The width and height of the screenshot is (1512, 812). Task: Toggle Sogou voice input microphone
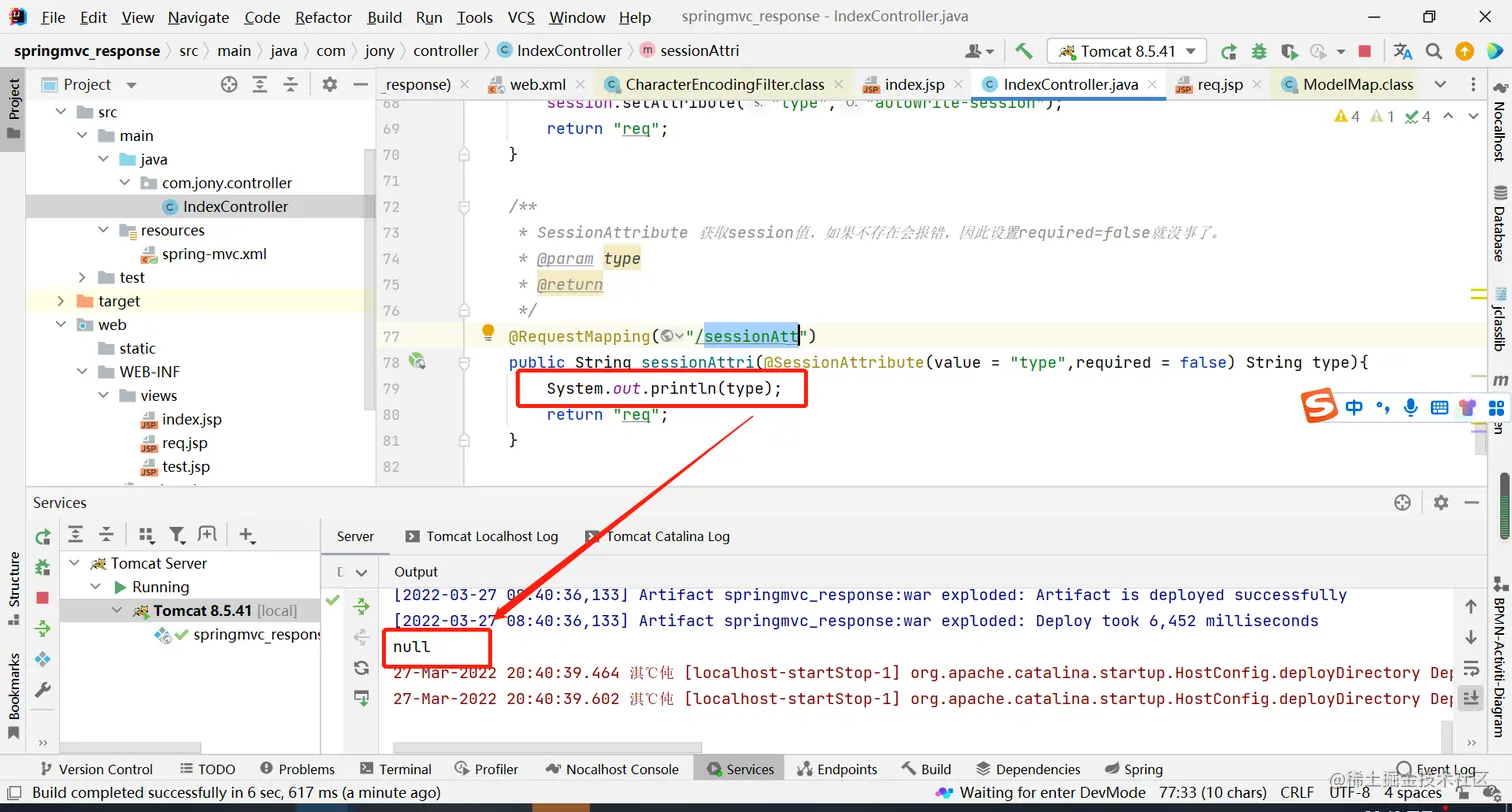pyautogui.click(x=1411, y=407)
